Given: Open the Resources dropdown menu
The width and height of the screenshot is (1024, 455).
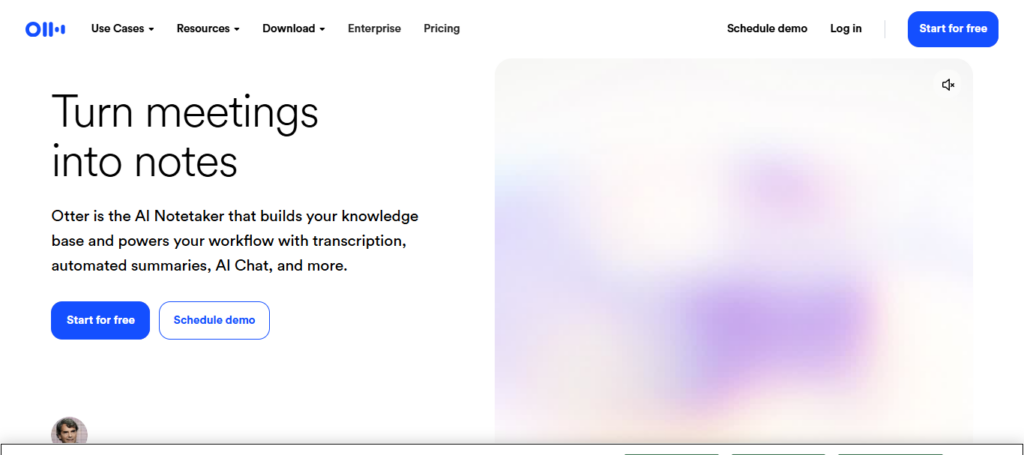Looking at the screenshot, I should pyautogui.click(x=208, y=29).
